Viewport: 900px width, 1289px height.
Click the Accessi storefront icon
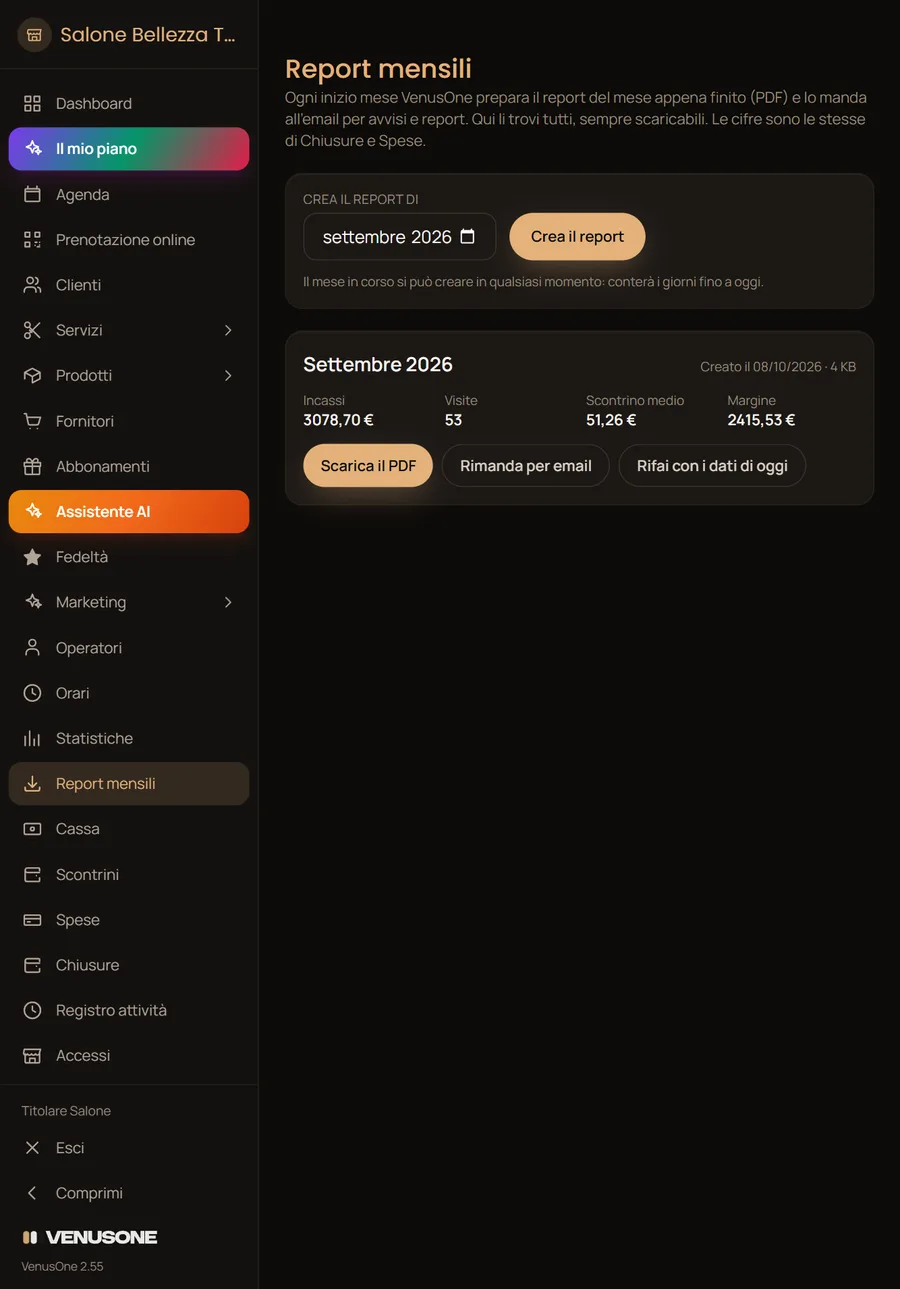coord(32,1056)
